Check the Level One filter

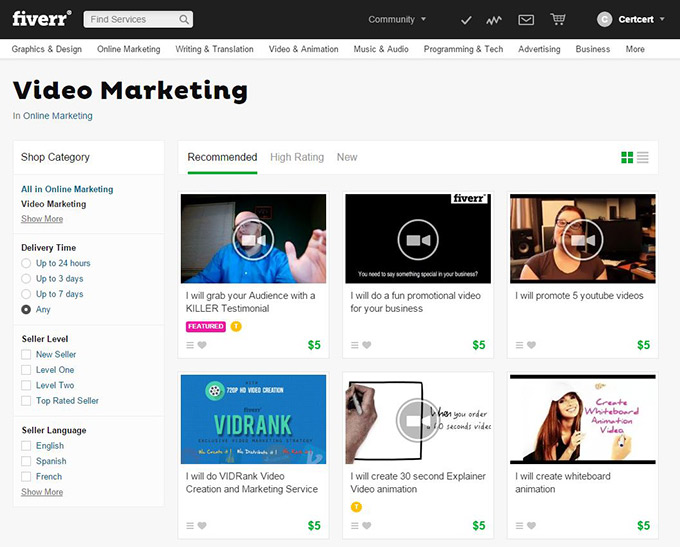click(26, 370)
